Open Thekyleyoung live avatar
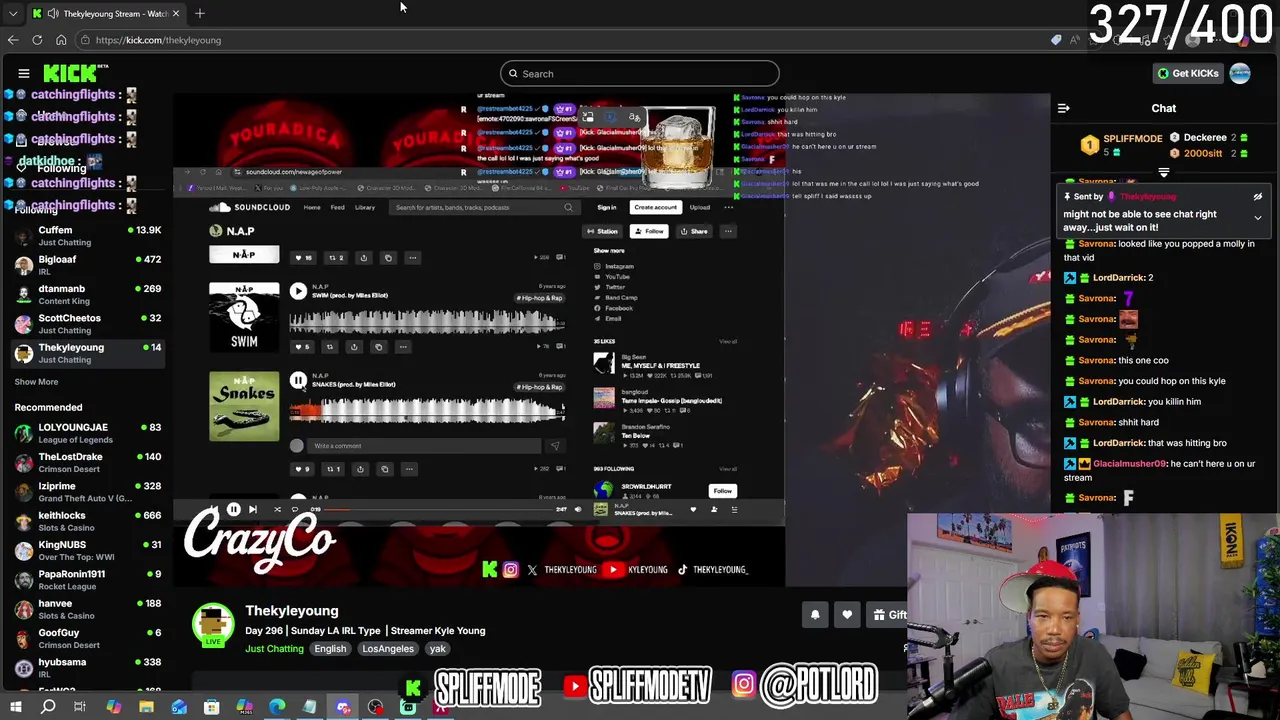1280x720 pixels. [212, 623]
